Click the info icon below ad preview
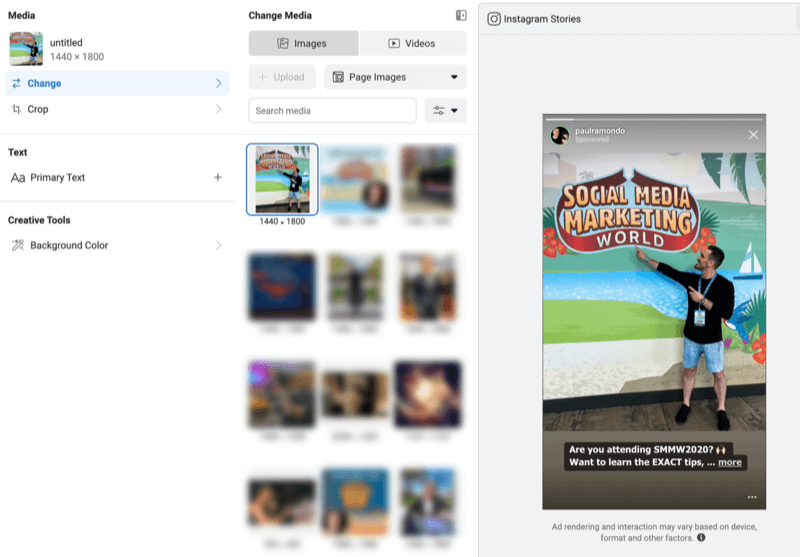This screenshot has width=800, height=557. pyautogui.click(x=702, y=537)
